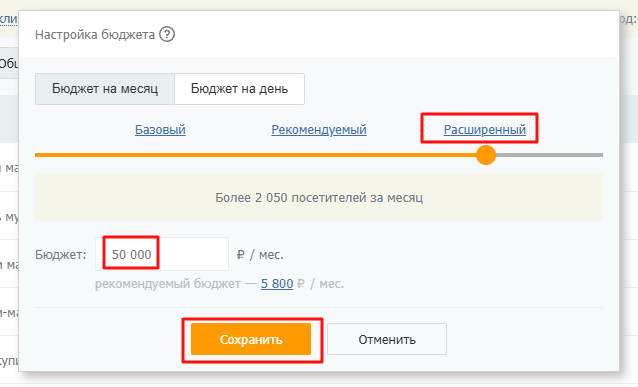The height and width of the screenshot is (387, 638).
Task: Click the monthly visitors estimate banner
Action: tap(319, 197)
